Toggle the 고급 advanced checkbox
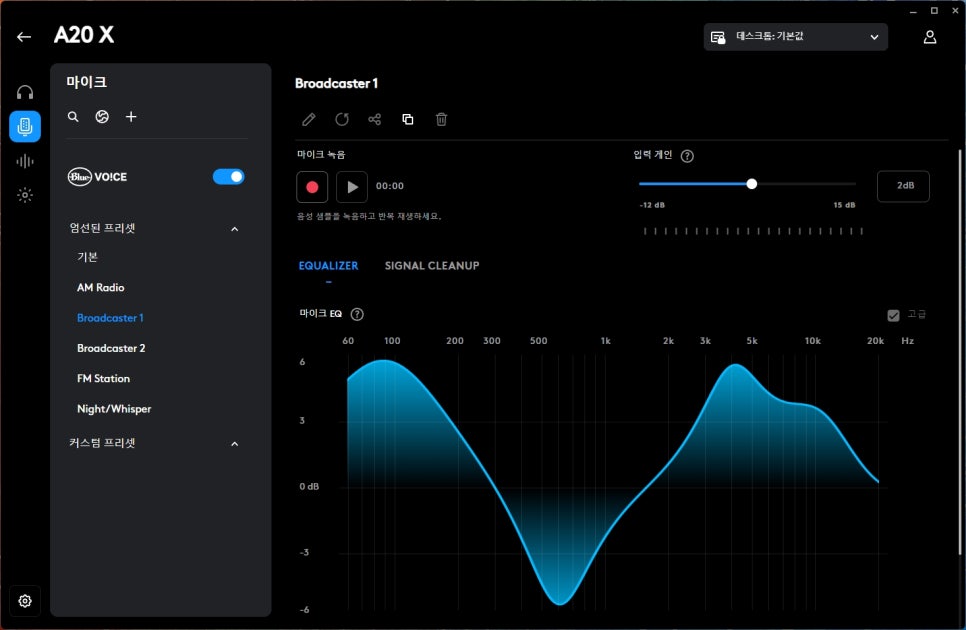966x630 pixels. click(893, 315)
